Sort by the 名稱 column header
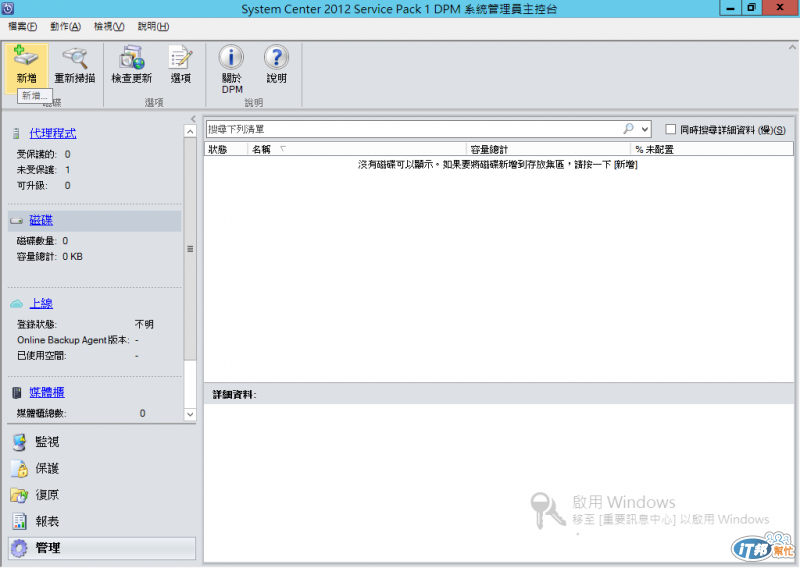The width and height of the screenshot is (800, 568). [357, 150]
